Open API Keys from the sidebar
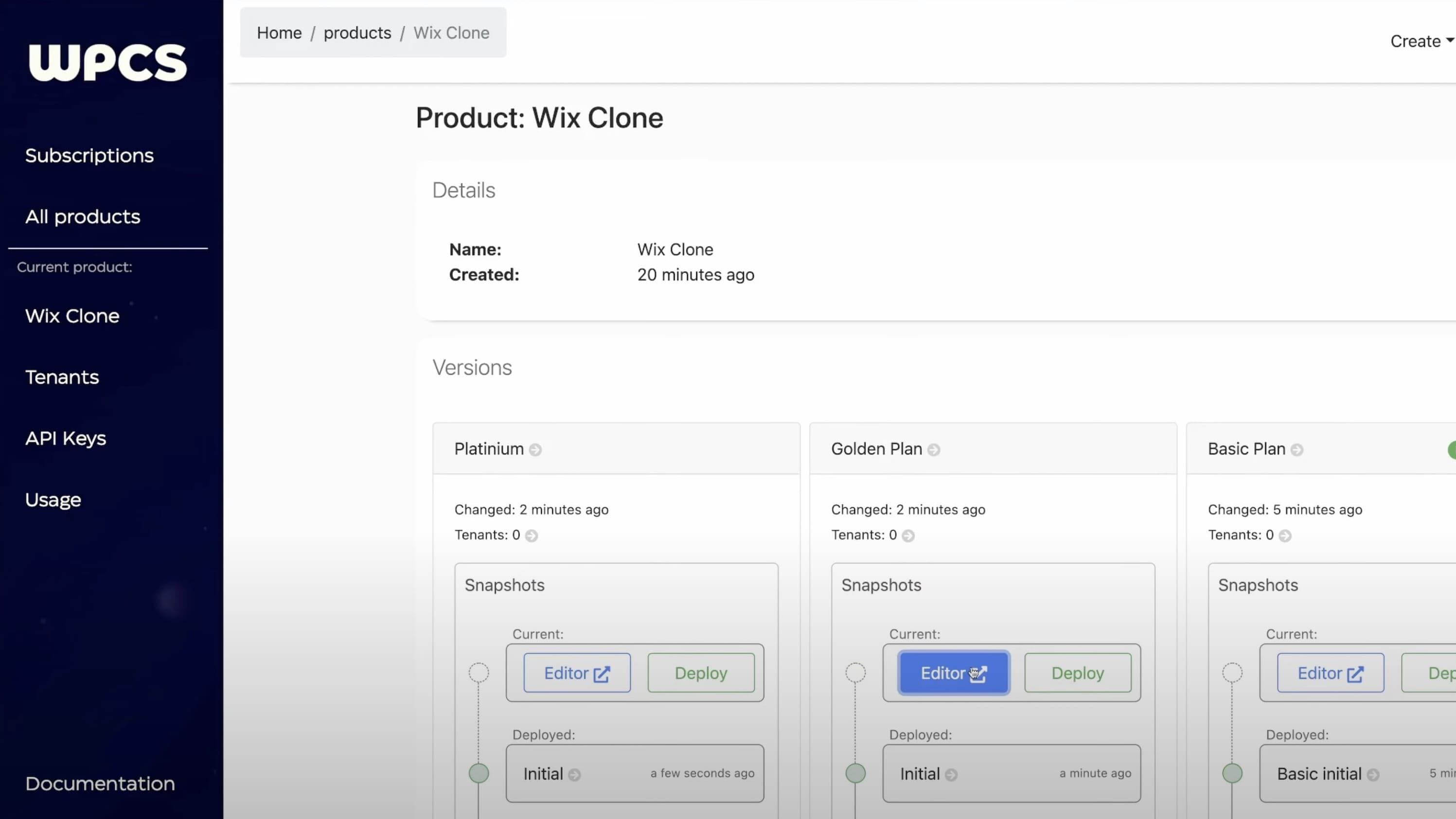This screenshot has height=819, width=1456. [66, 438]
